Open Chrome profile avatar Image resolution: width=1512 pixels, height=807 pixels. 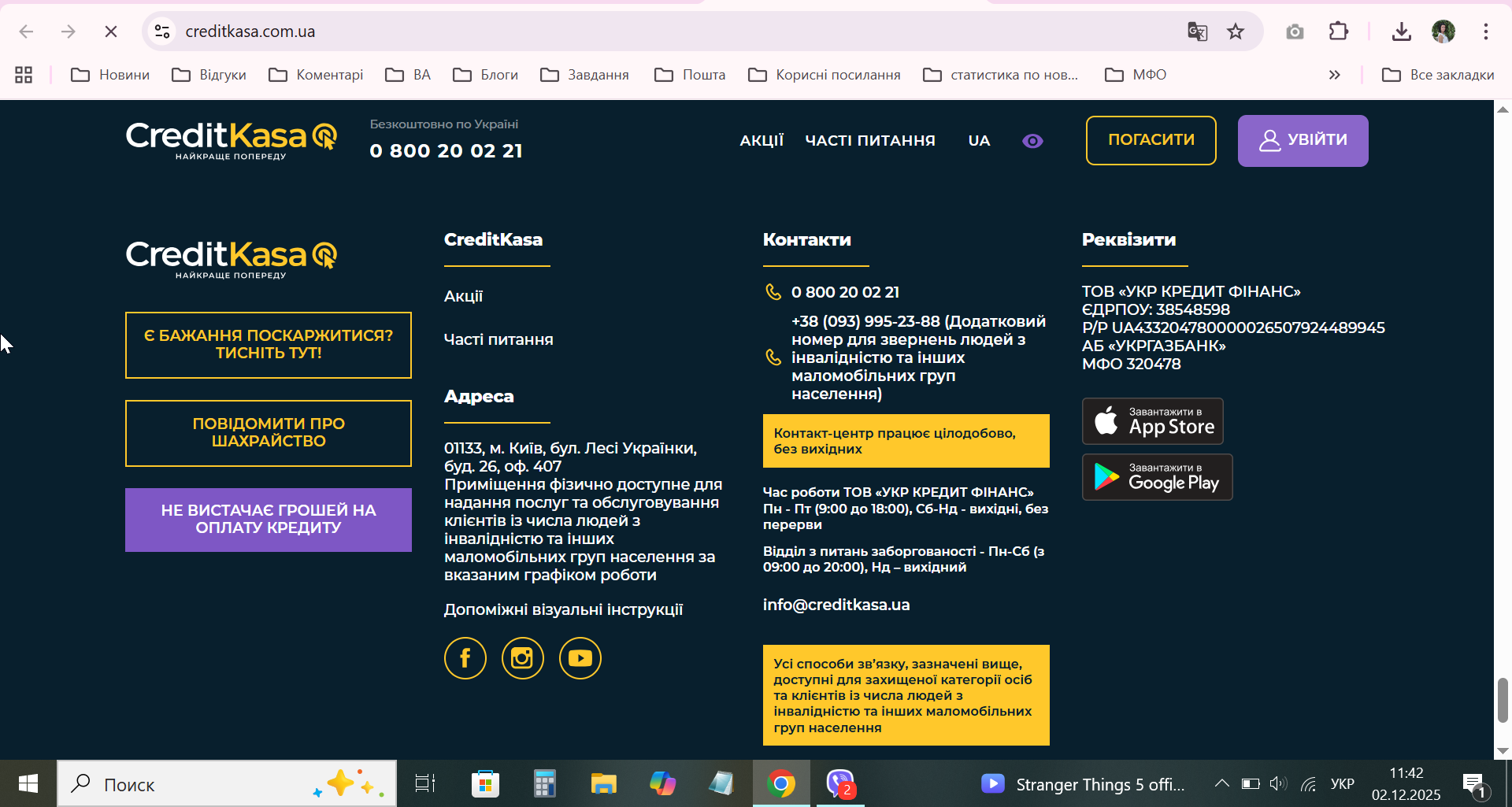[x=1443, y=31]
